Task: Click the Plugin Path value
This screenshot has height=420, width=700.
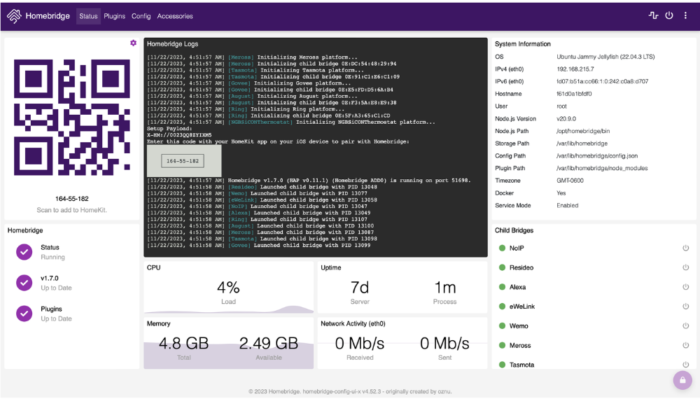Action: (602, 168)
